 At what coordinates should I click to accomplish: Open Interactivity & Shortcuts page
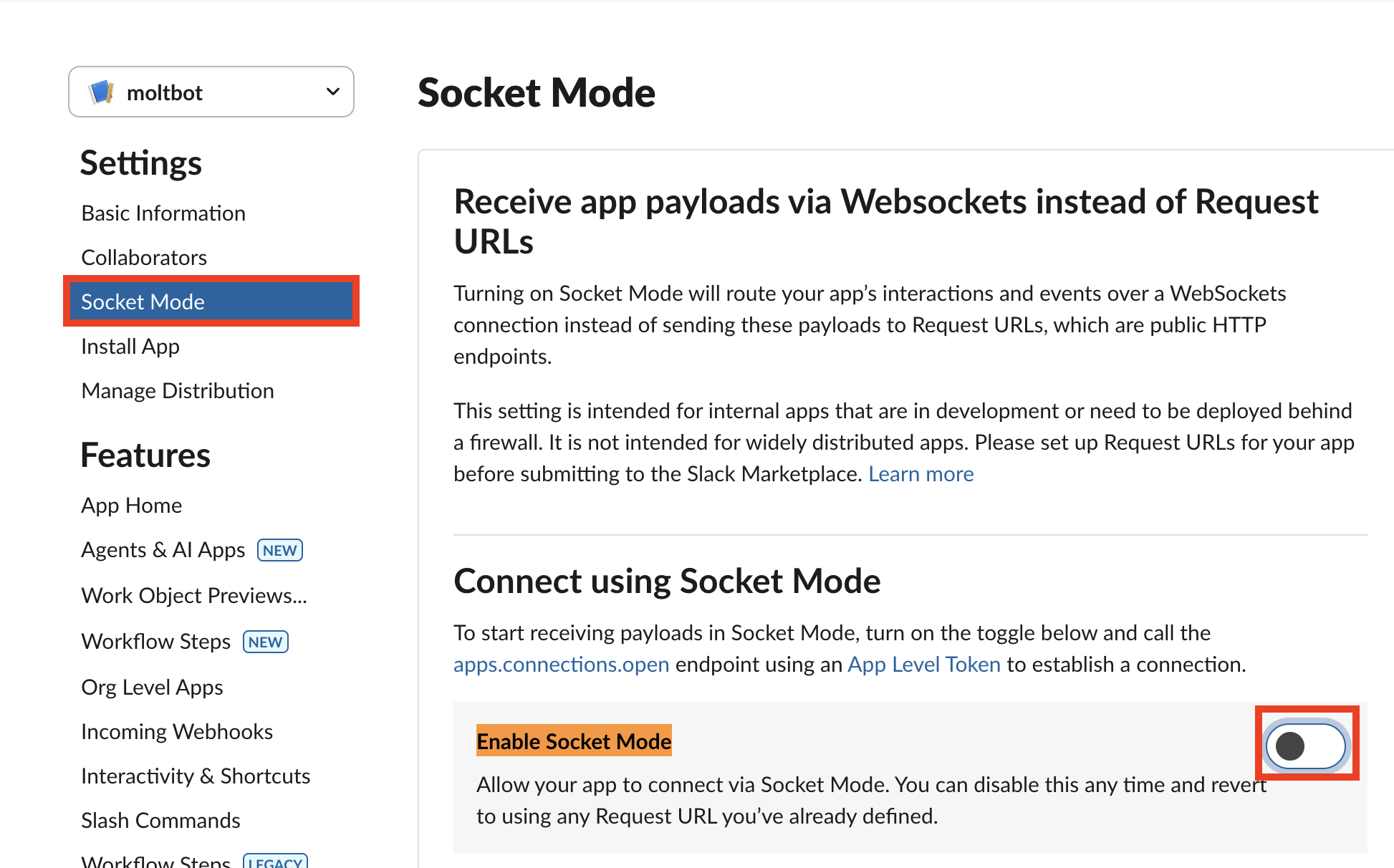(196, 776)
